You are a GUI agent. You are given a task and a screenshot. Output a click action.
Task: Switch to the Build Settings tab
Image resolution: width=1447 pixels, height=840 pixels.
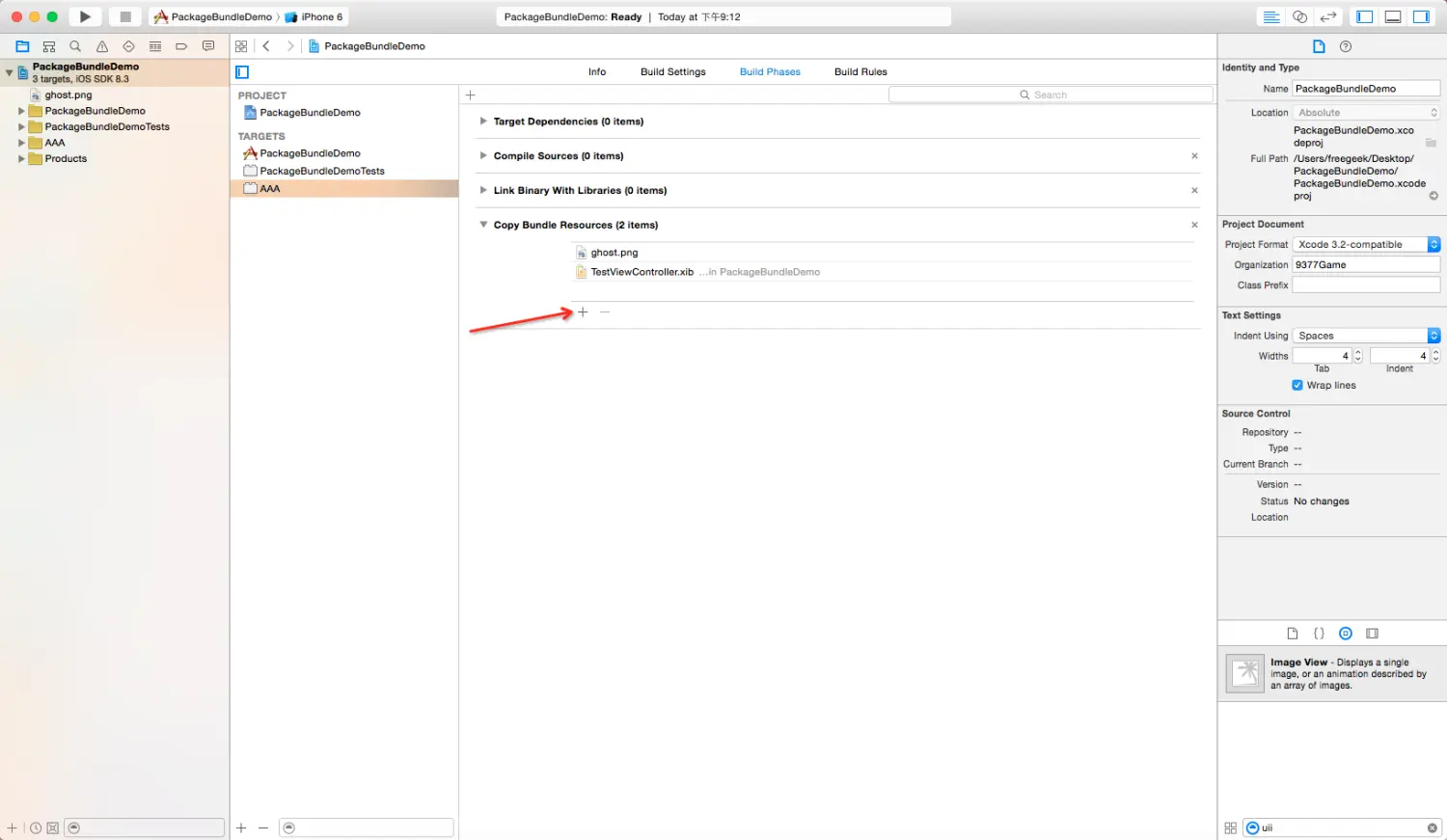673,72
